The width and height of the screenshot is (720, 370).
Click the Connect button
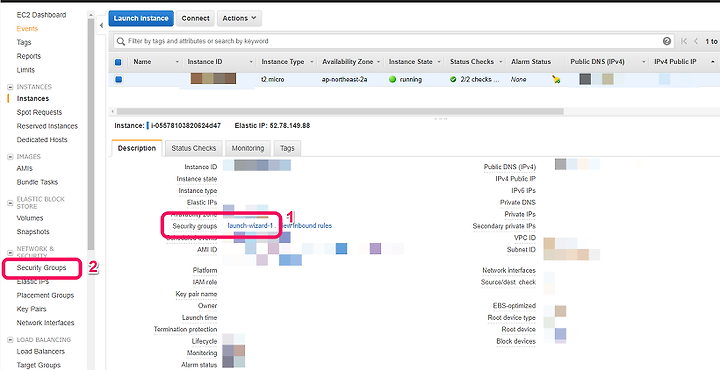click(195, 18)
